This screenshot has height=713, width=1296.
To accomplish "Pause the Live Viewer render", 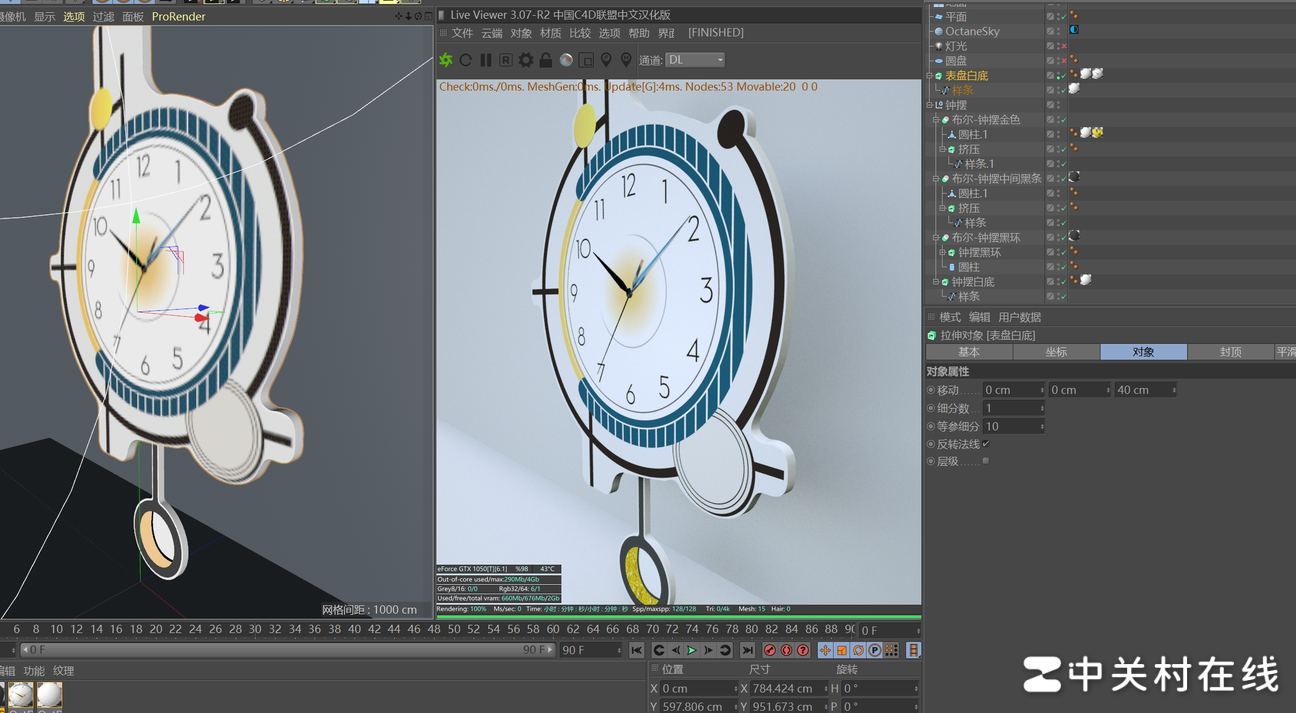I will point(486,60).
